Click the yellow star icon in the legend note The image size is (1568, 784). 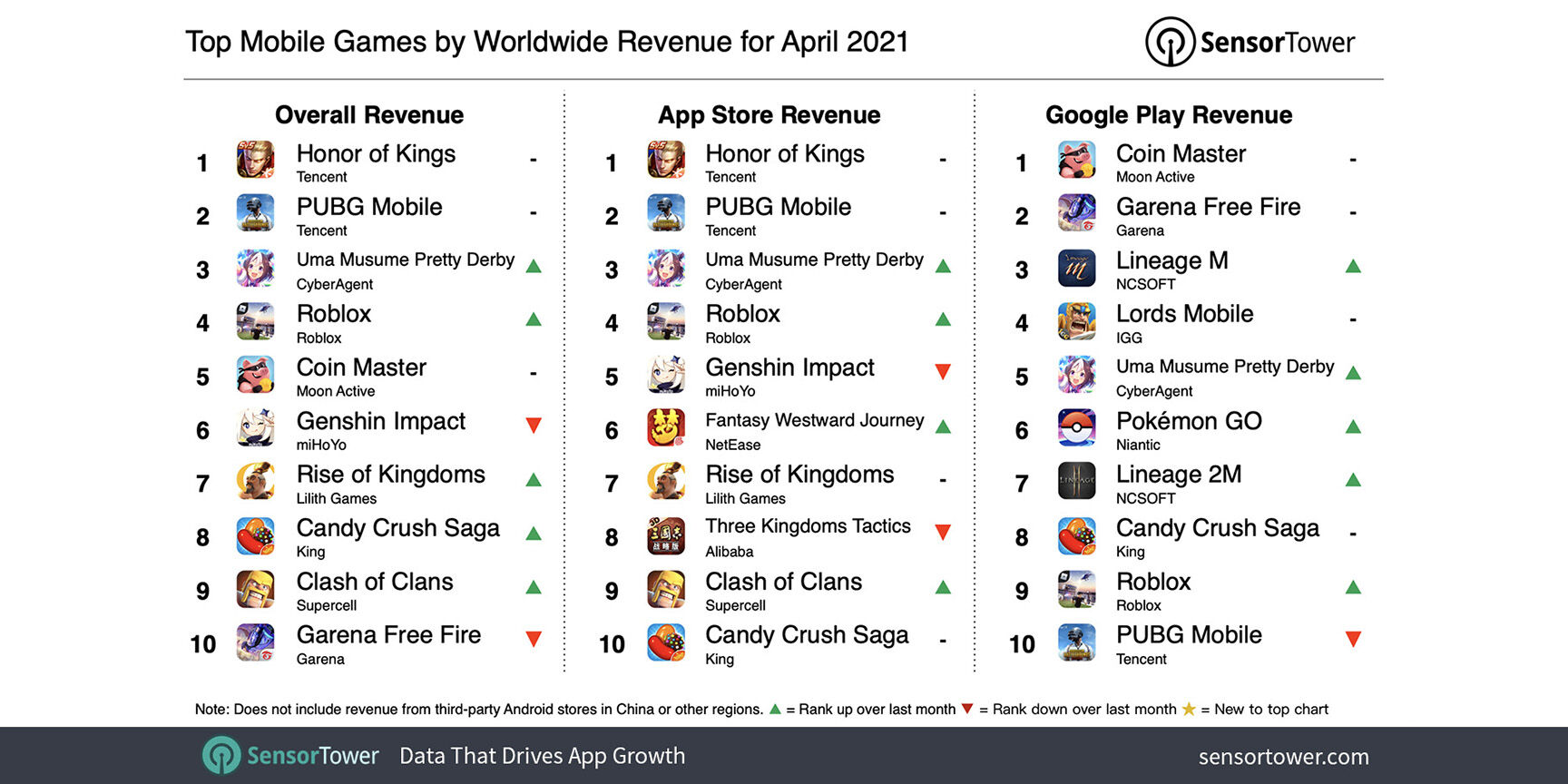(1189, 709)
